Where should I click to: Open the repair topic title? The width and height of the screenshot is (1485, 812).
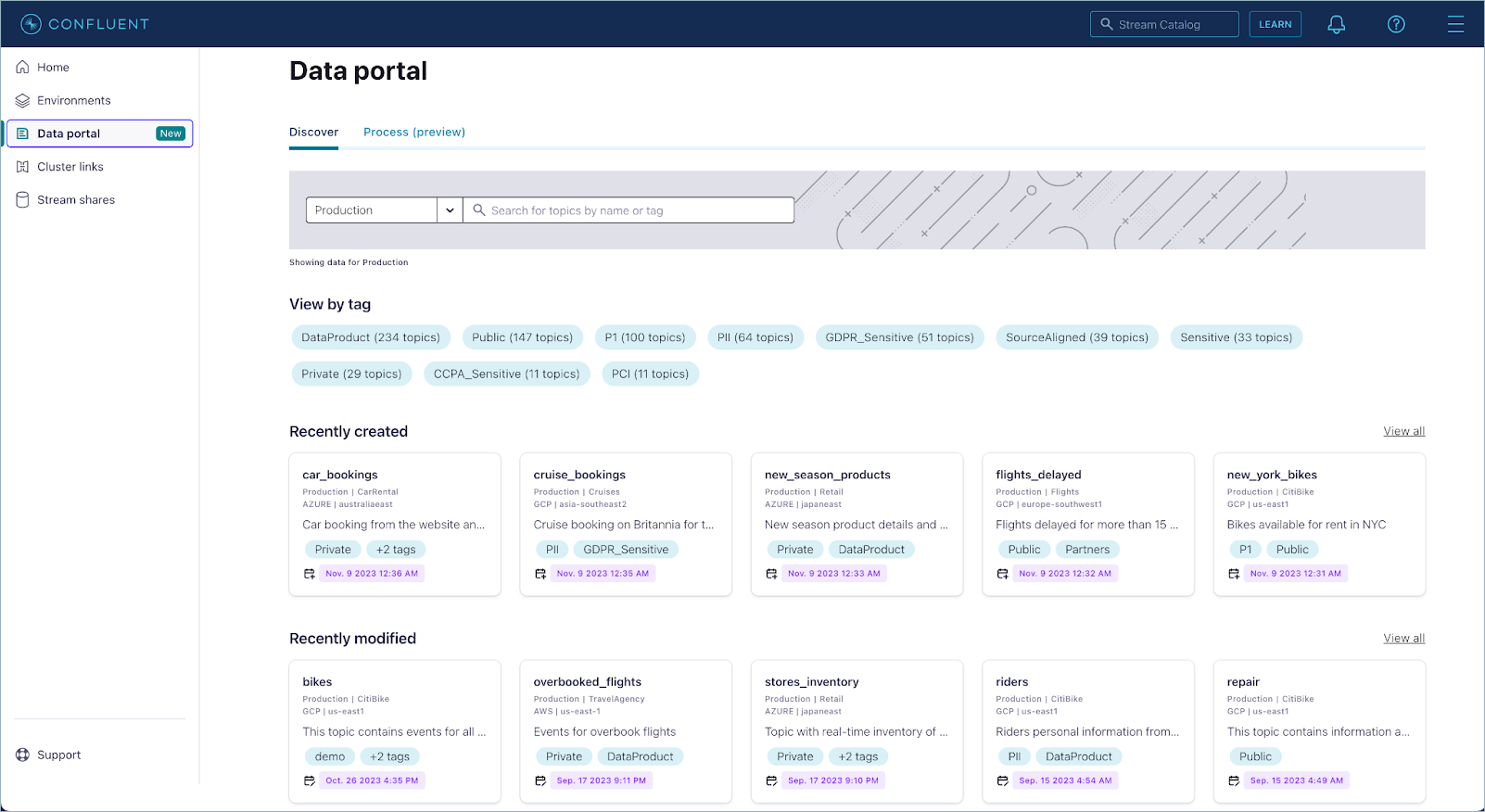[1243, 681]
